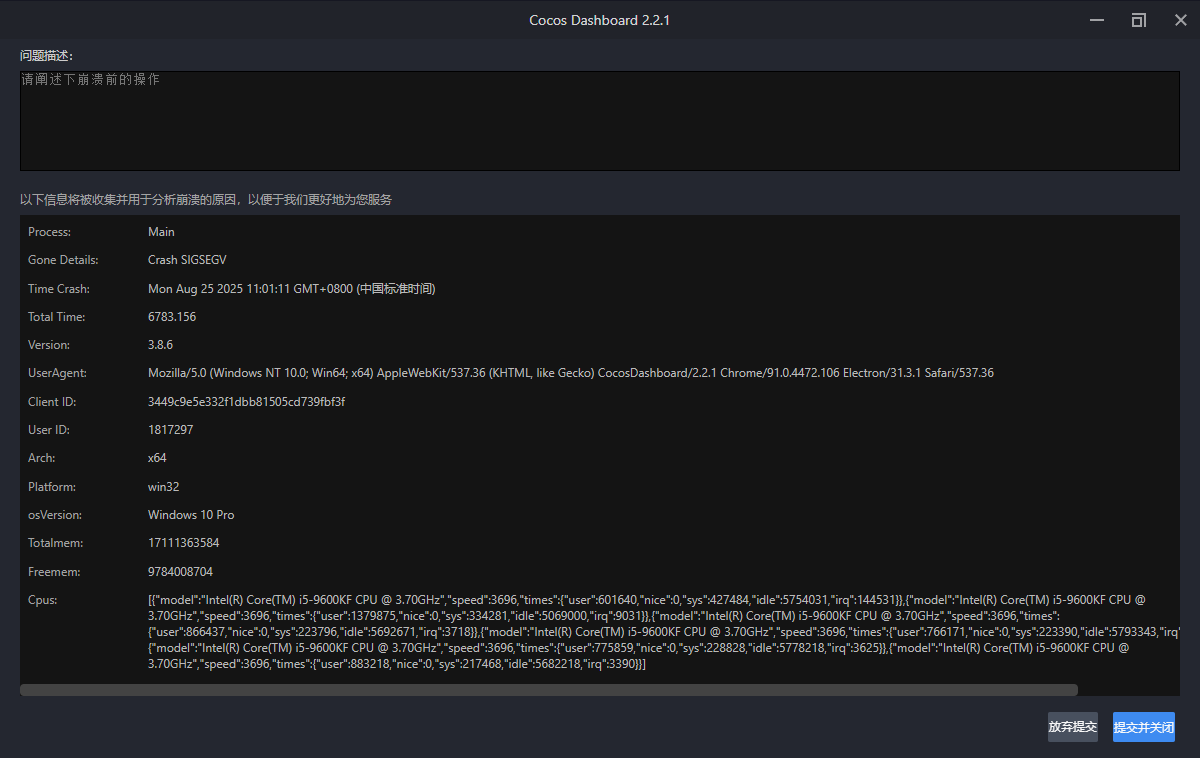Click the 问题描述 label

46,55
